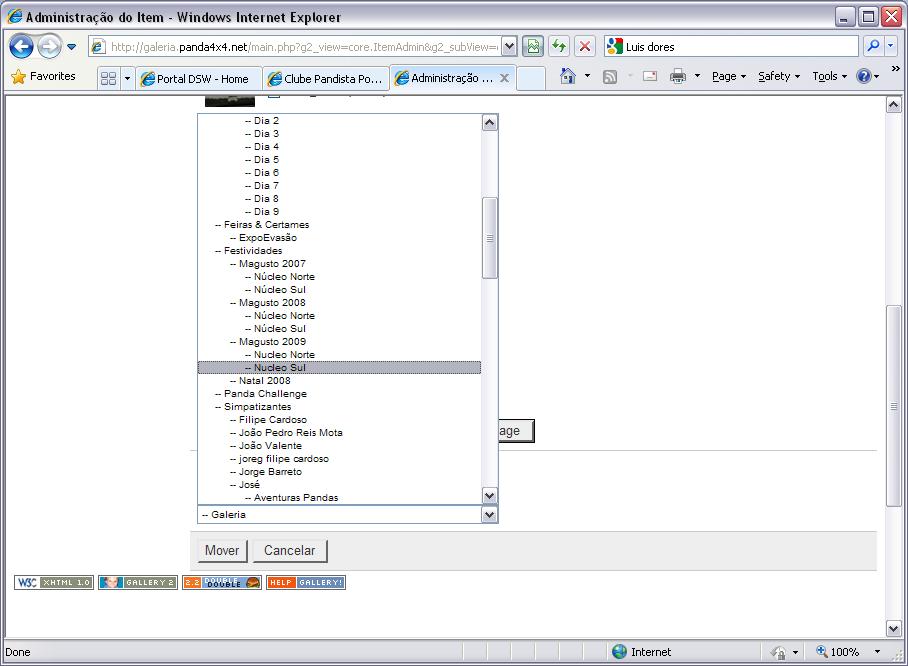The image size is (908, 666).
Task: Select Magusto 2008 in the list
Action: tap(339, 302)
